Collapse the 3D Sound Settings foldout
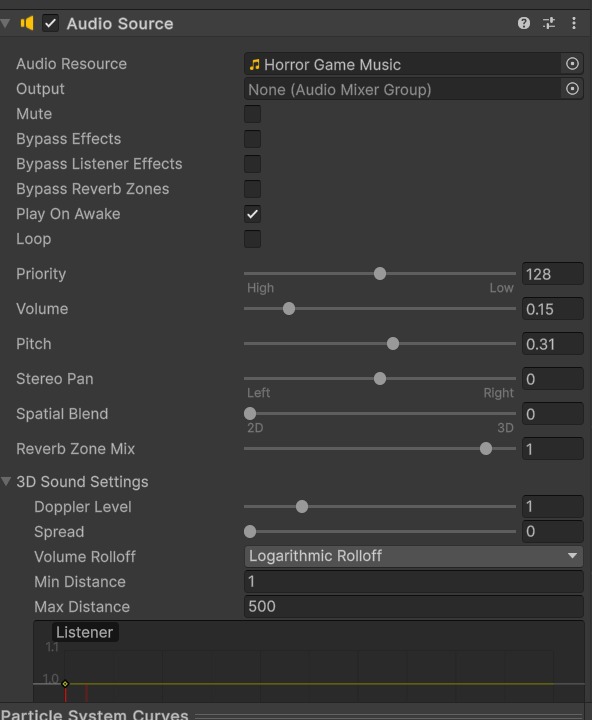The width and height of the screenshot is (592, 720). tap(6, 481)
